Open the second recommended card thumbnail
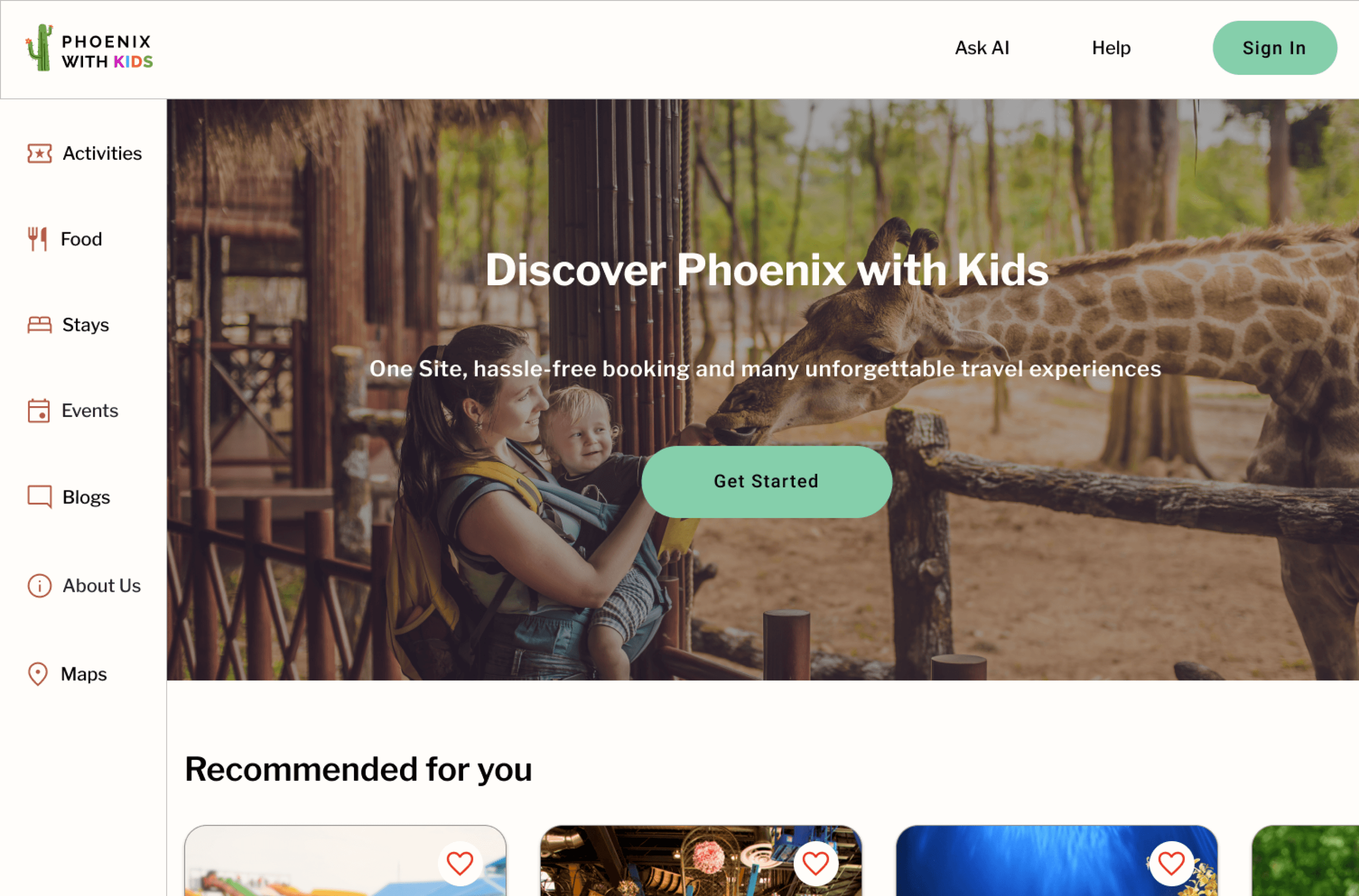The image size is (1359, 896). (x=701, y=861)
